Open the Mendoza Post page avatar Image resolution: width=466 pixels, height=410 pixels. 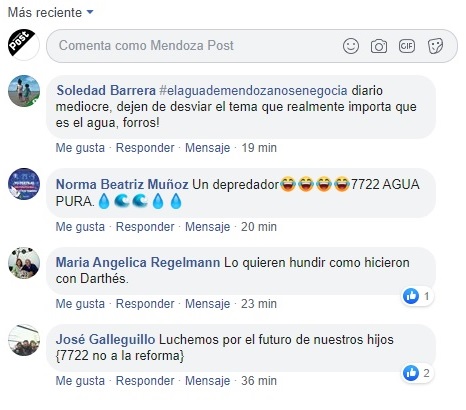click(x=23, y=45)
